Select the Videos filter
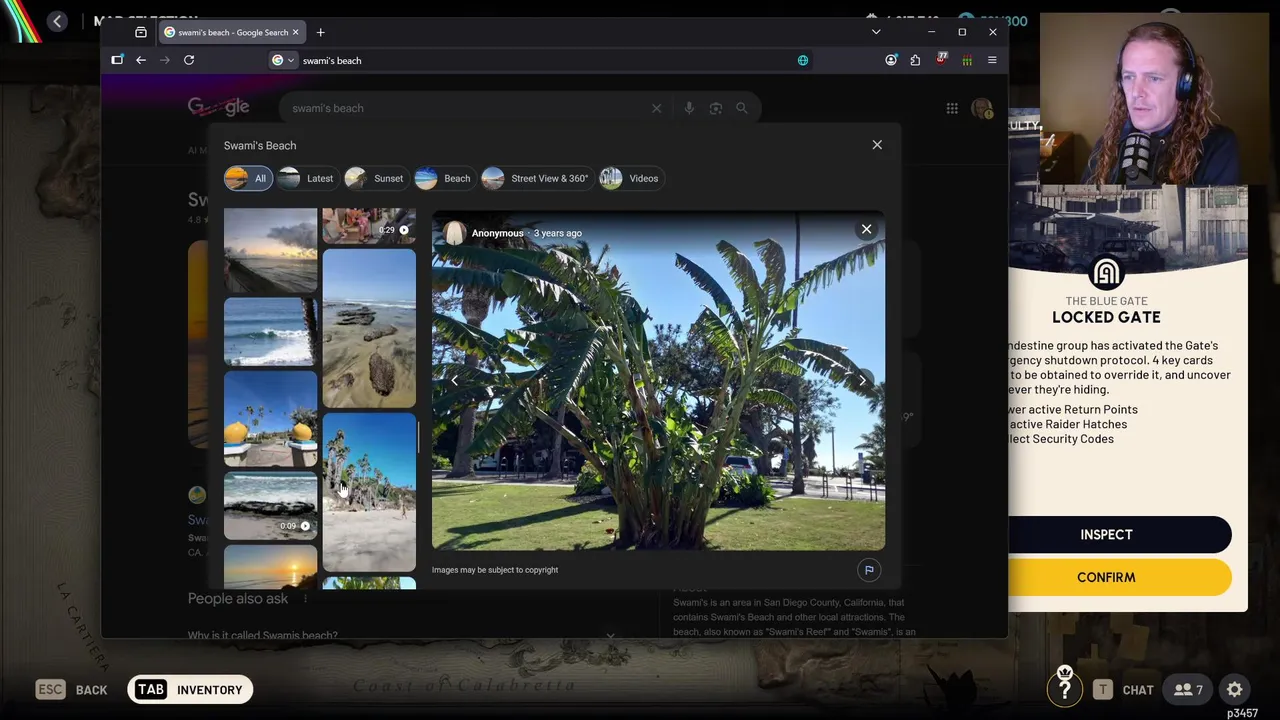 pyautogui.click(x=631, y=178)
